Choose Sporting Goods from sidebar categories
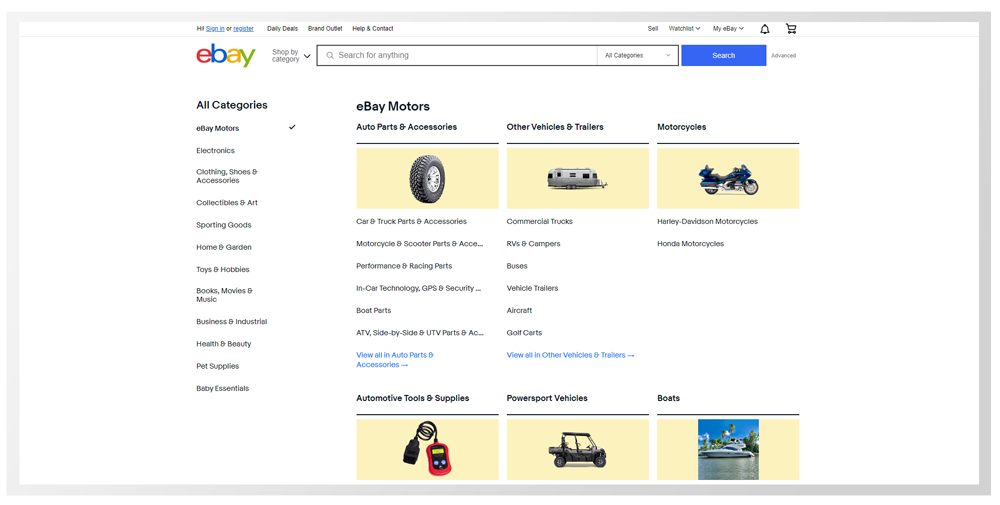The height and width of the screenshot is (505, 1000). [223, 225]
